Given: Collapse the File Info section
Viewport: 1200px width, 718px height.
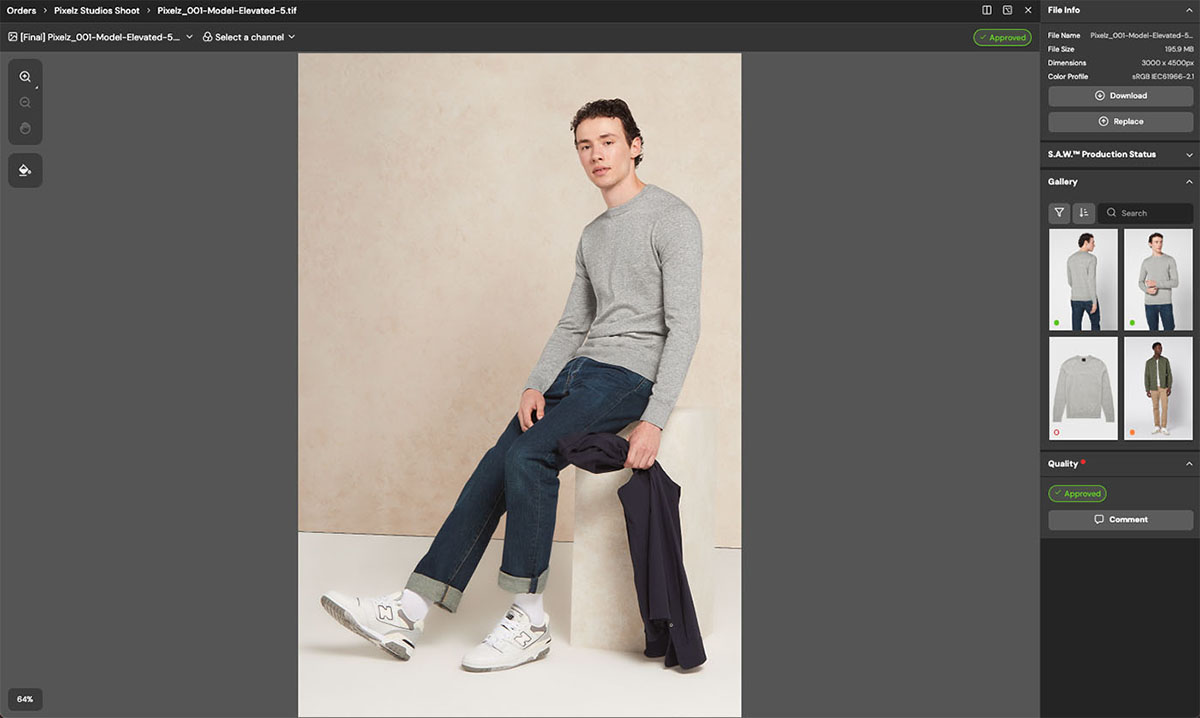Looking at the screenshot, I should click(1188, 10).
